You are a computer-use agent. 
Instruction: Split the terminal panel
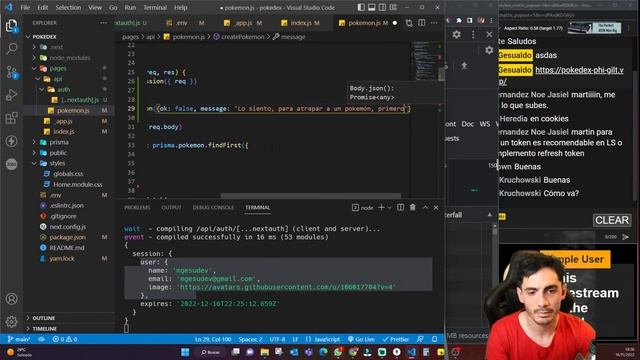tap(400, 207)
